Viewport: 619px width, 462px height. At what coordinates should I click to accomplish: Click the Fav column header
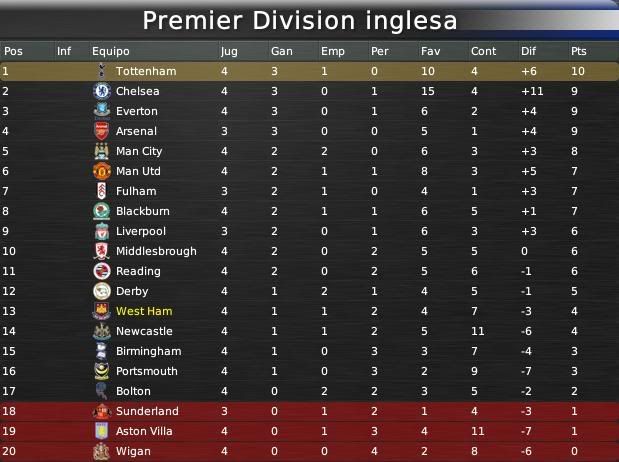tap(430, 51)
